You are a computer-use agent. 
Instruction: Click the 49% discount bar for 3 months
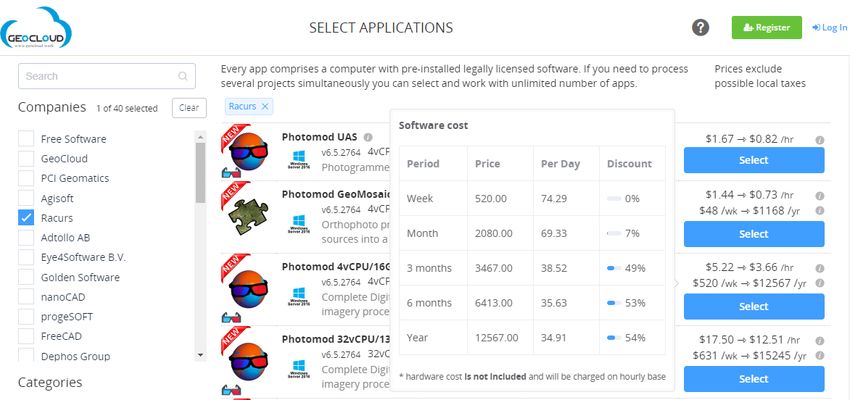point(614,268)
